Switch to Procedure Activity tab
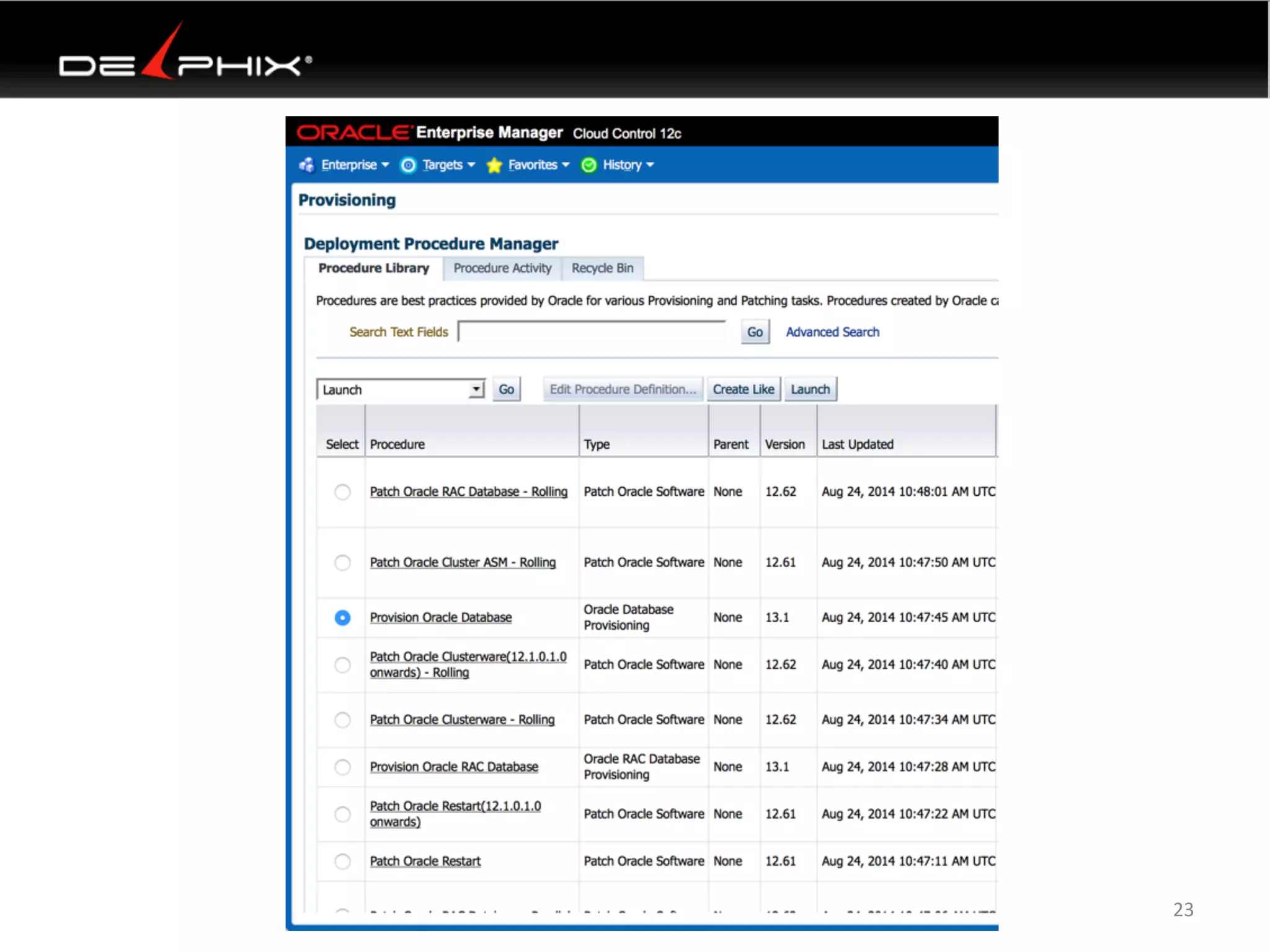Image resolution: width=1270 pixels, height=952 pixels. pos(502,268)
